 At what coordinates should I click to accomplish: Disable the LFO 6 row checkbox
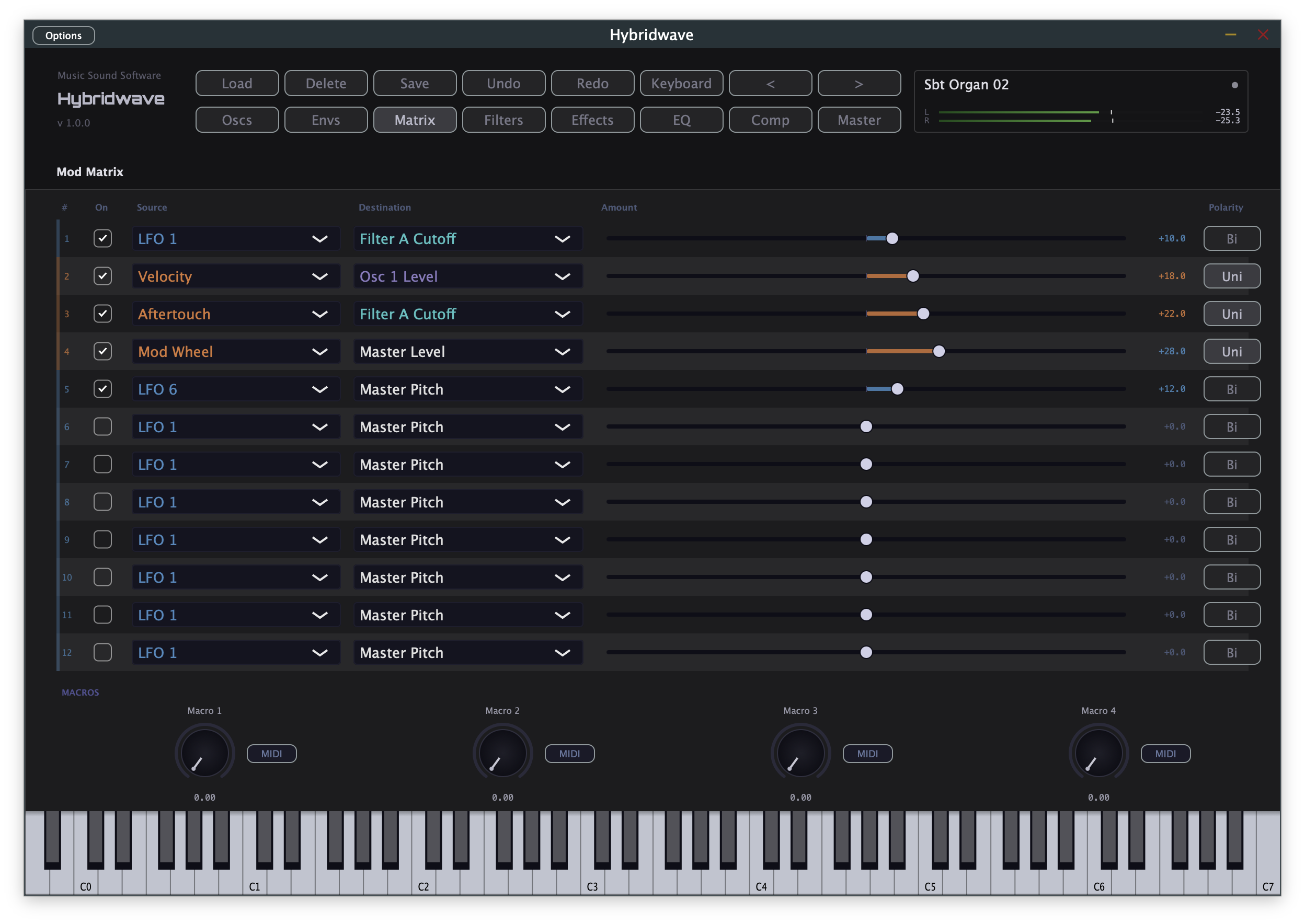pyautogui.click(x=102, y=389)
